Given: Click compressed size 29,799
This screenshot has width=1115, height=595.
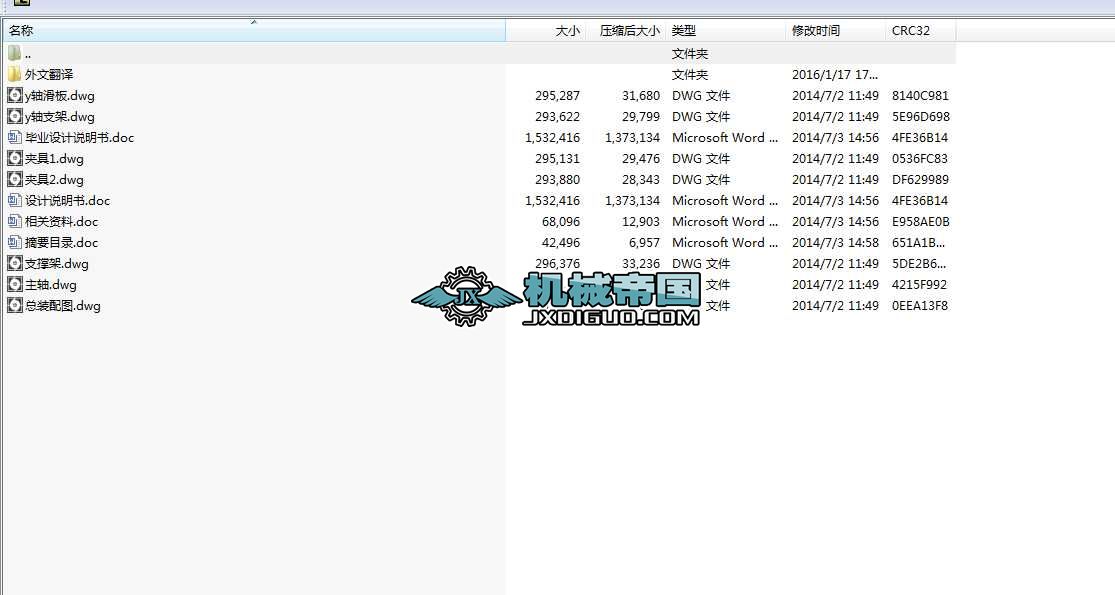Looking at the screenshot, I should click(641, 116).
